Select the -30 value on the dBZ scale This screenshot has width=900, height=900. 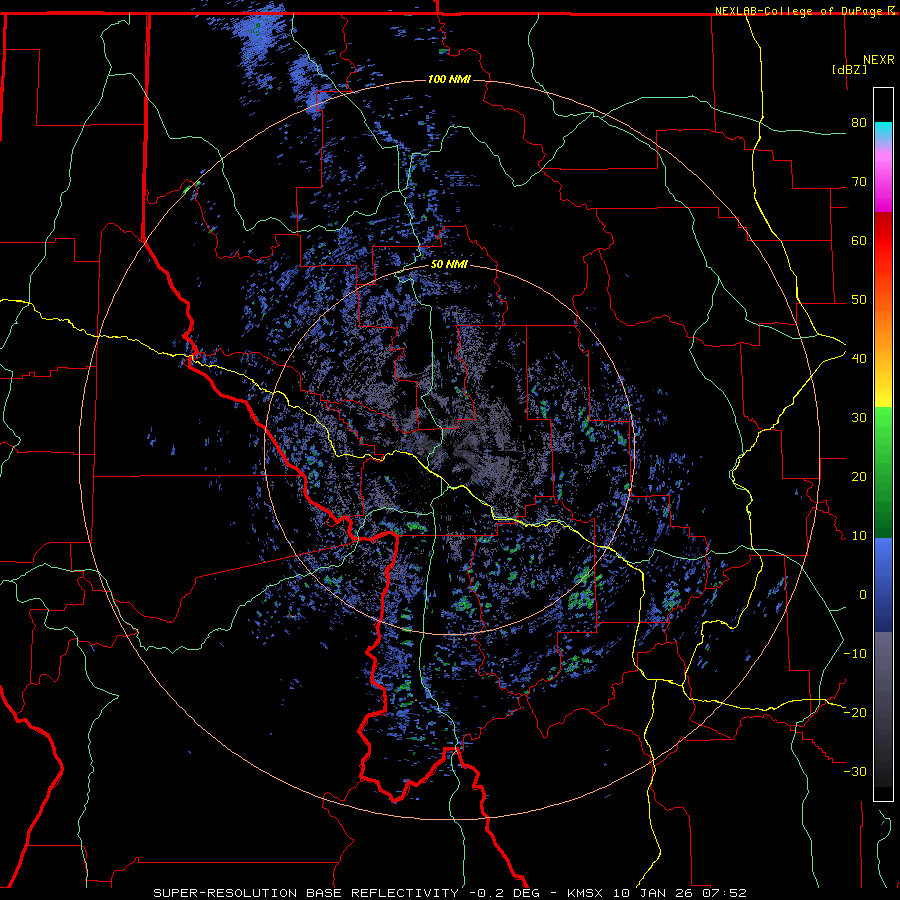[x=855, y=771]
